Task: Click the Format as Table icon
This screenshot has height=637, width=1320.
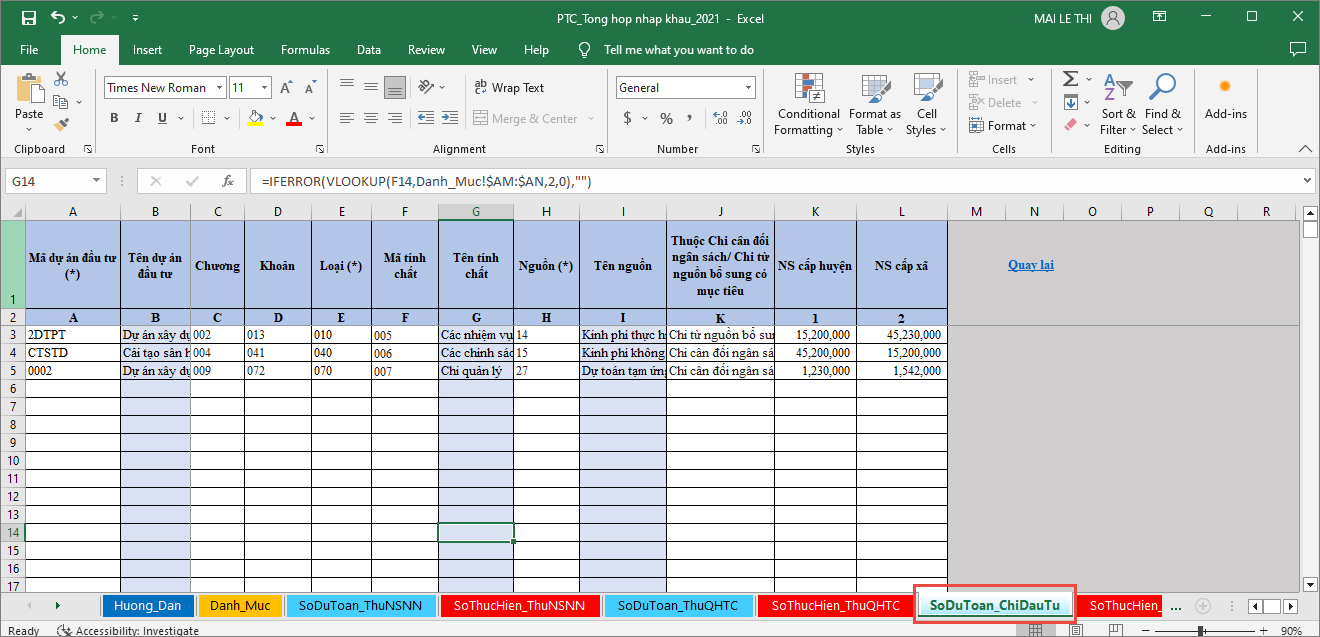Action: pyautogui.click(x=875, y=105)
